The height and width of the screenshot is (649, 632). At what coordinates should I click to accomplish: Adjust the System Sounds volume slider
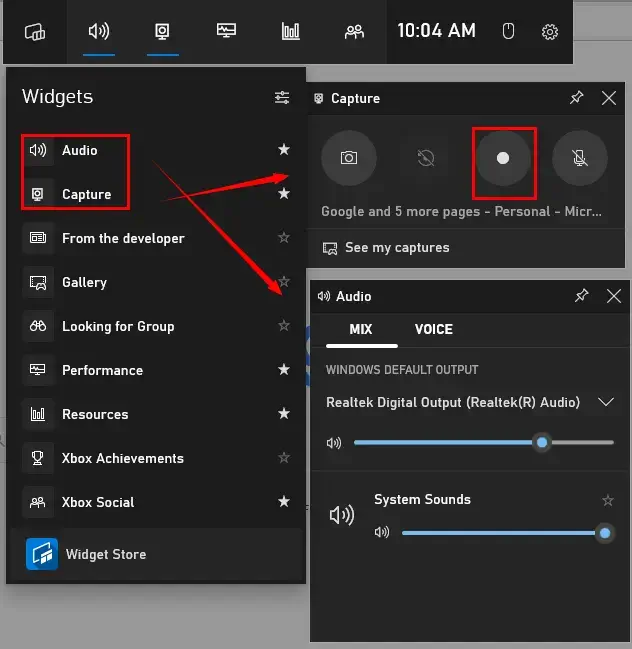(507, 533)
